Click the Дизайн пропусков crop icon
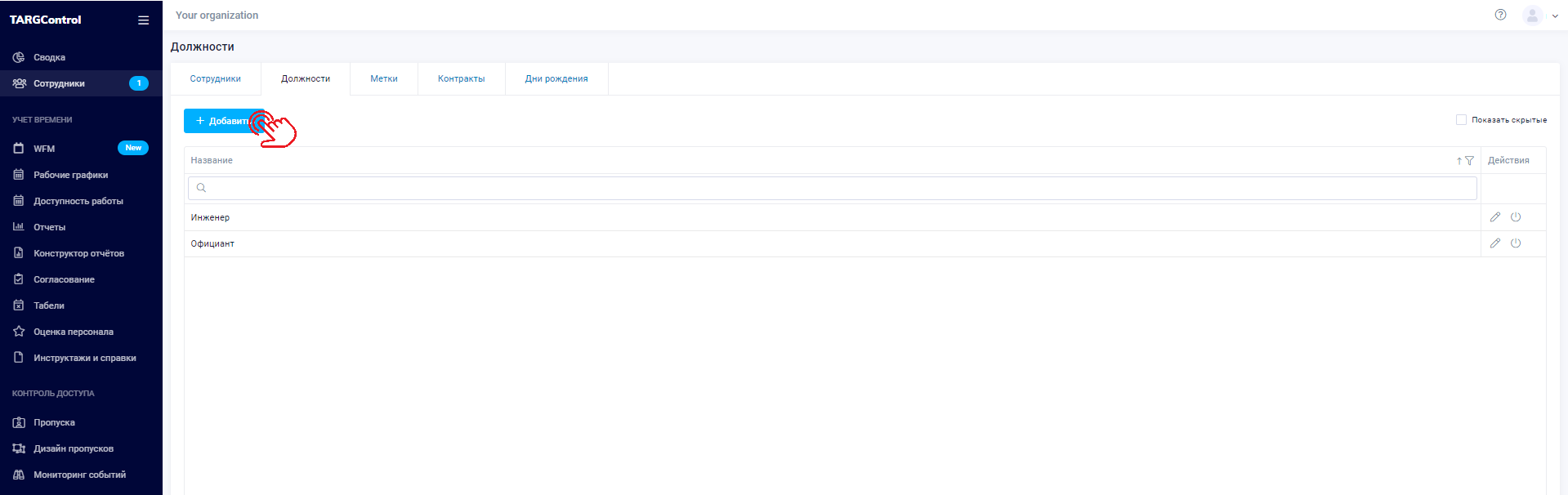The height and width of the screenshot is (495, 1568). tap(19, 448)
